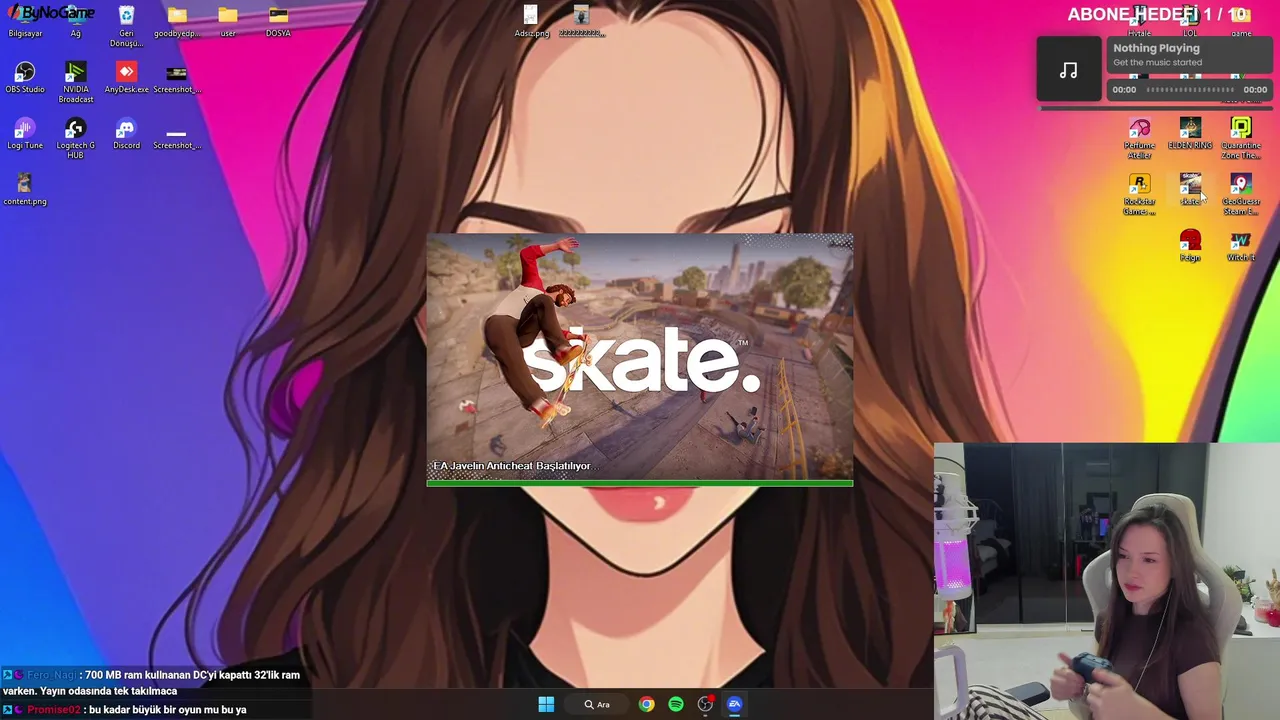
Task: Launch the Discord desktop shortcut
Action: coord(126,133)
